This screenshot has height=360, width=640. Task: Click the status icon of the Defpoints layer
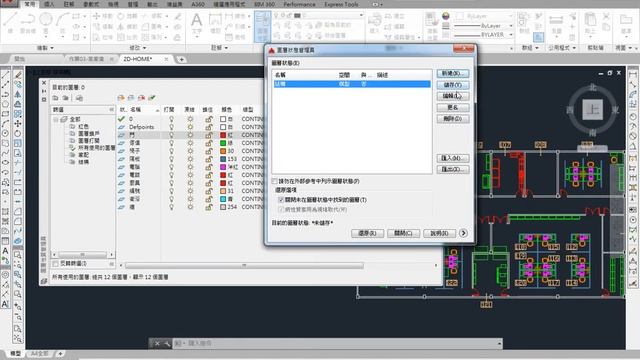coord(121,127)
